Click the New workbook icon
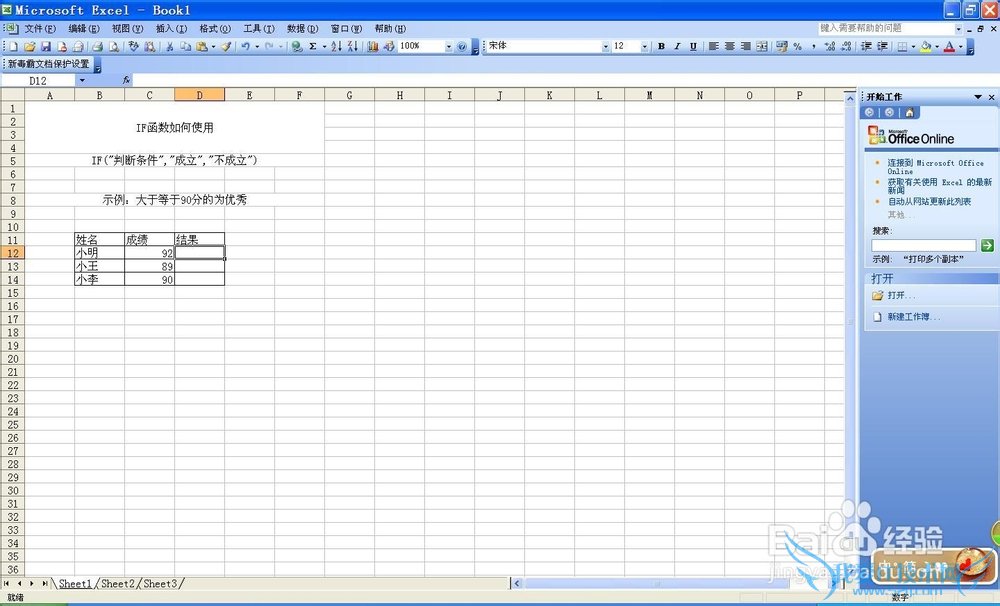1000x606 pixels. tap(13, 47)
